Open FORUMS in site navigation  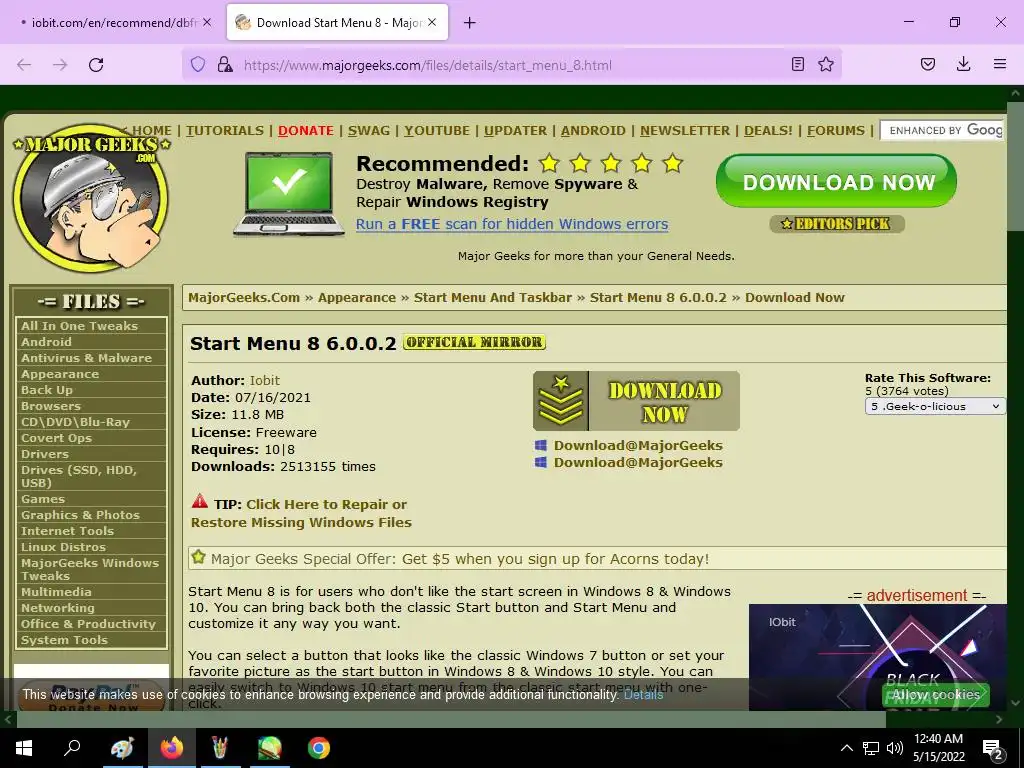point(835,130)
